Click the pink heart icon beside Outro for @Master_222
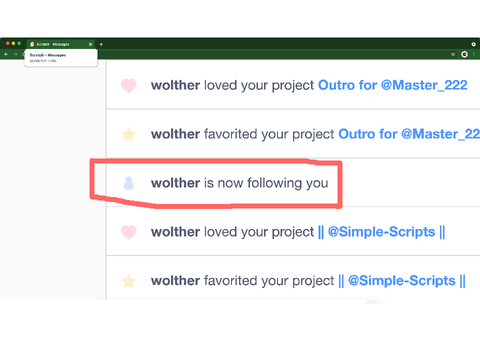 128,85
